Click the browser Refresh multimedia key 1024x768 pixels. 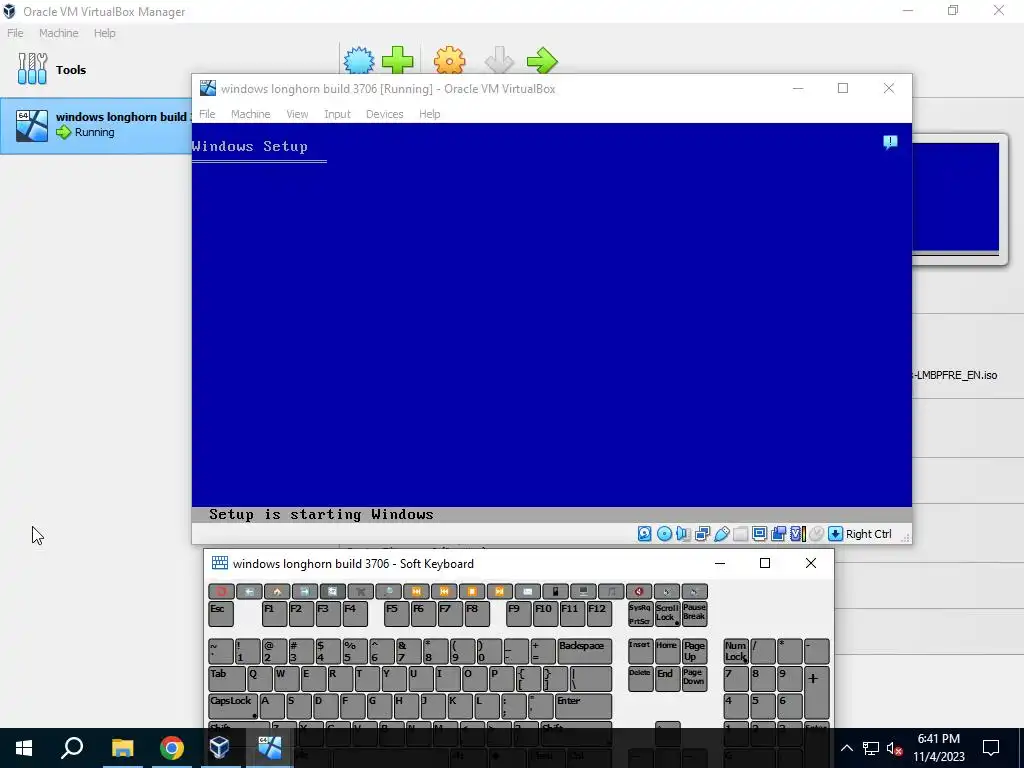333,592
